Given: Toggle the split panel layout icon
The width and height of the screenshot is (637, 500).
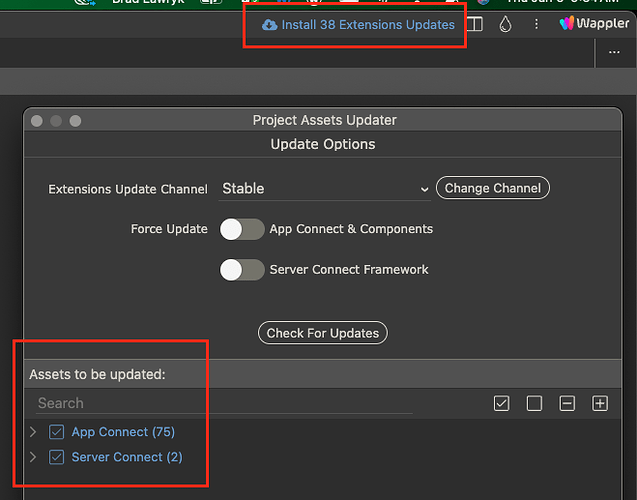Looking at the screenshot, I should [474, 24].
